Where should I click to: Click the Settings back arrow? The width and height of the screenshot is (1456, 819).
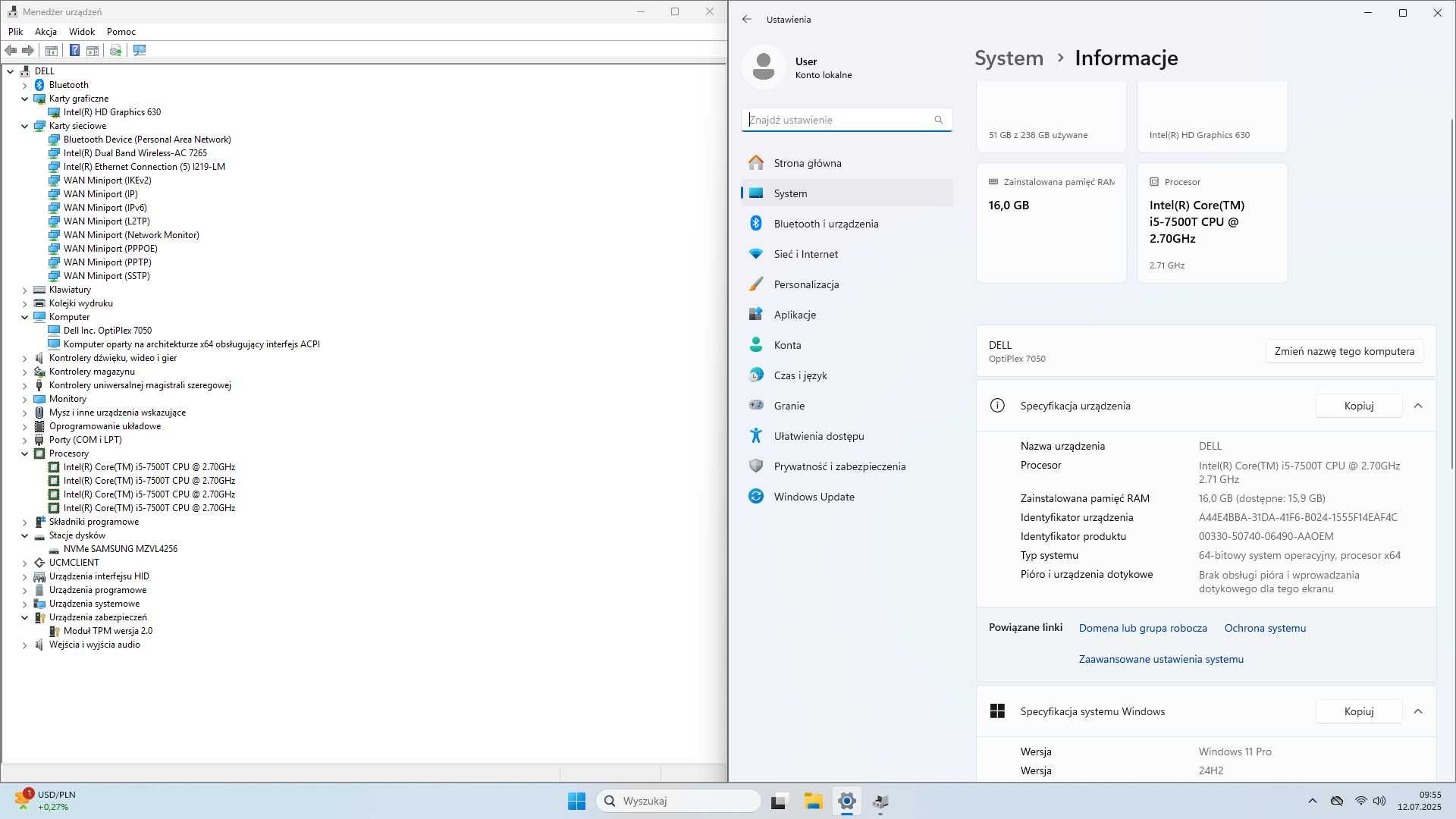(747, 20)
